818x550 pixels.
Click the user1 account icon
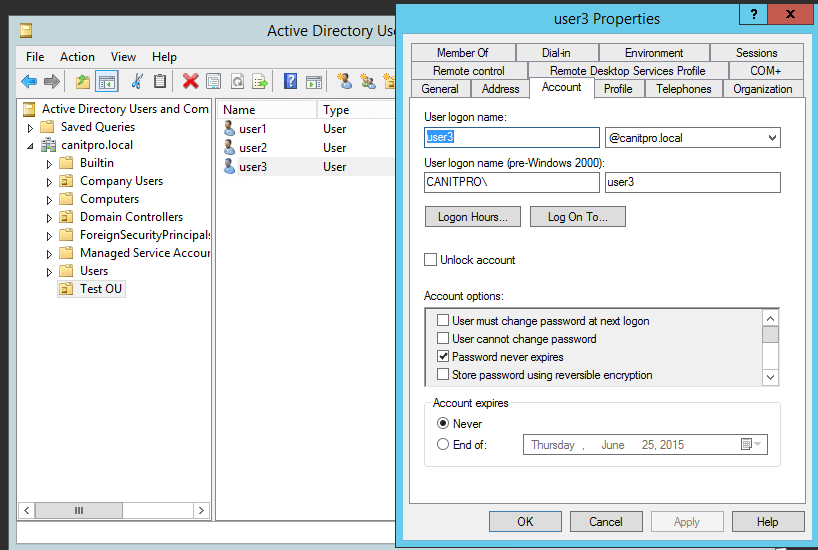(229, 128)
